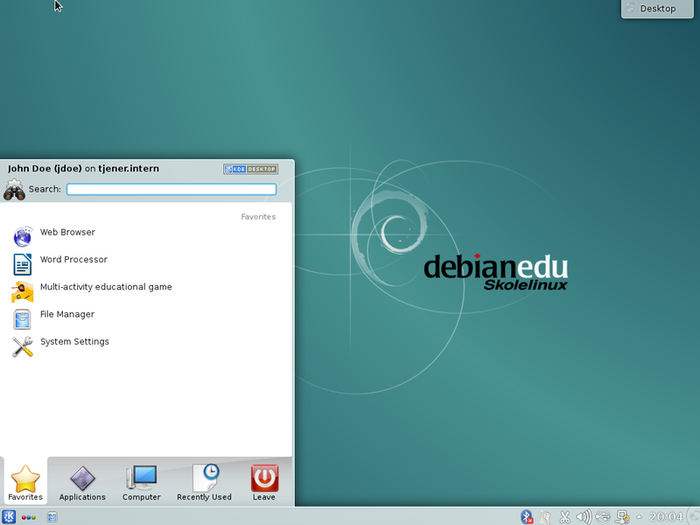Start the Multi-activity educational game icon
The width and height of the screenshot is (700, 525).
(x=22, y=292)
